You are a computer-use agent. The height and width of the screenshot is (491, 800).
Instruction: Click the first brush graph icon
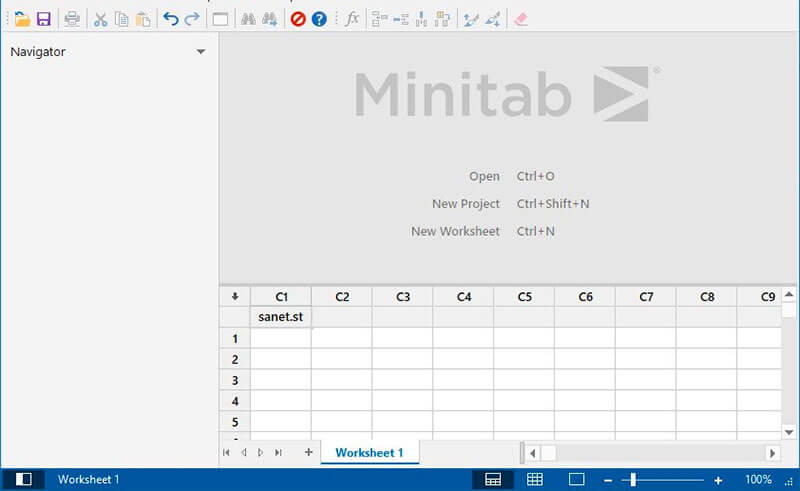[471, 19]
